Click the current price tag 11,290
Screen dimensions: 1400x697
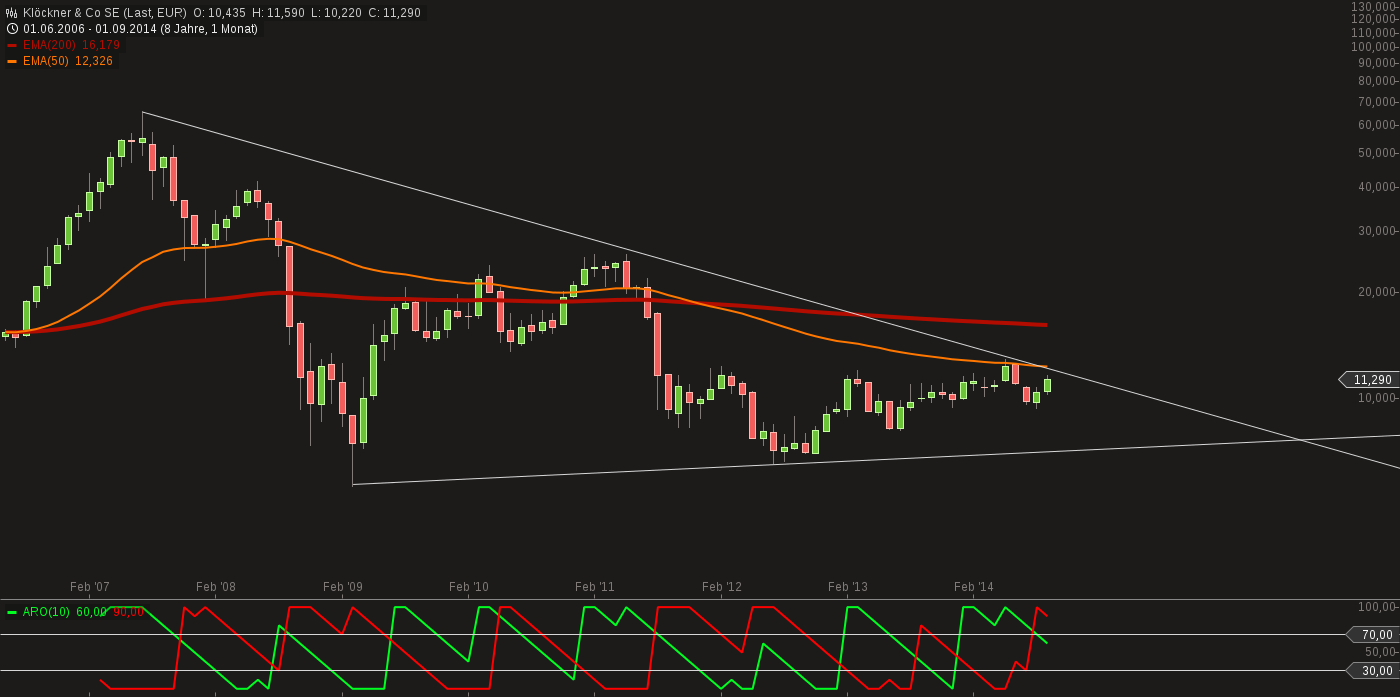[1371, 380]
